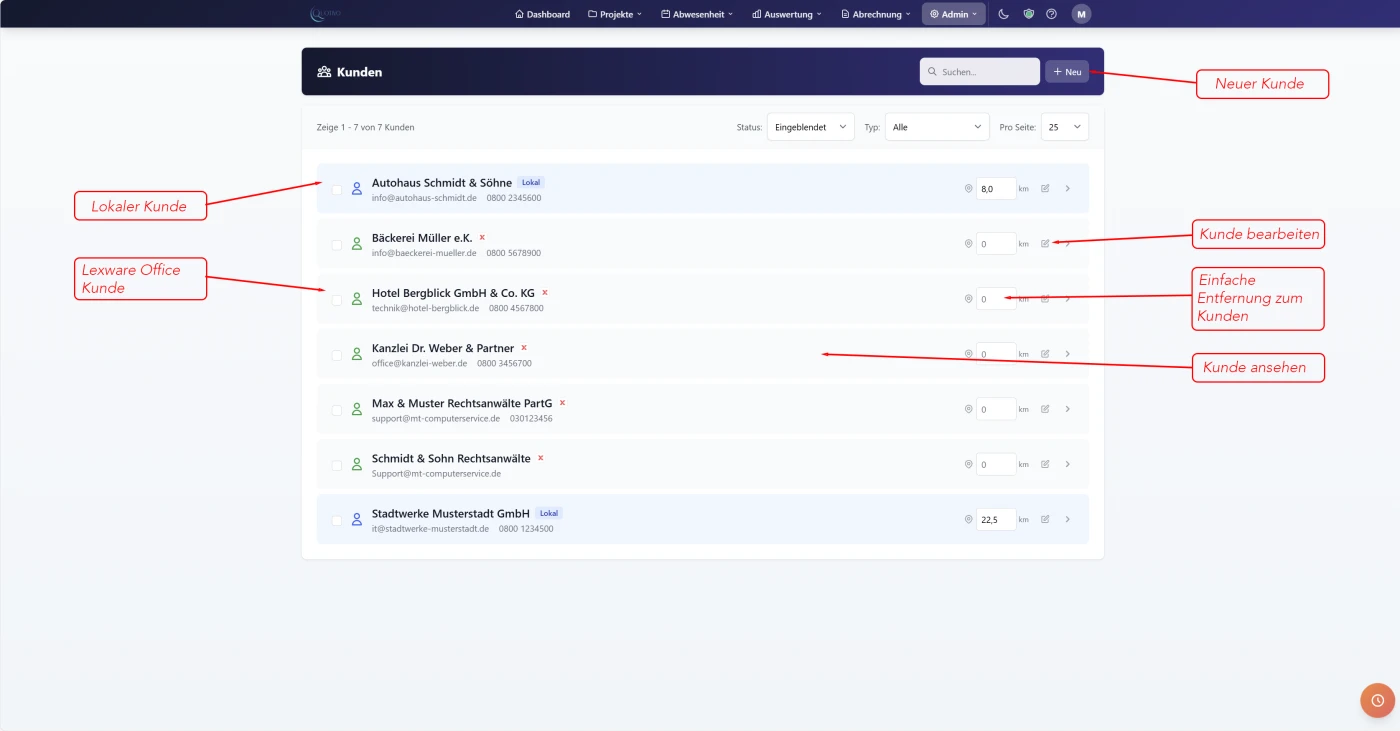Delete Hotel Bergblick via the red x icon
The image size is (1400, 731).
[544, 292]
